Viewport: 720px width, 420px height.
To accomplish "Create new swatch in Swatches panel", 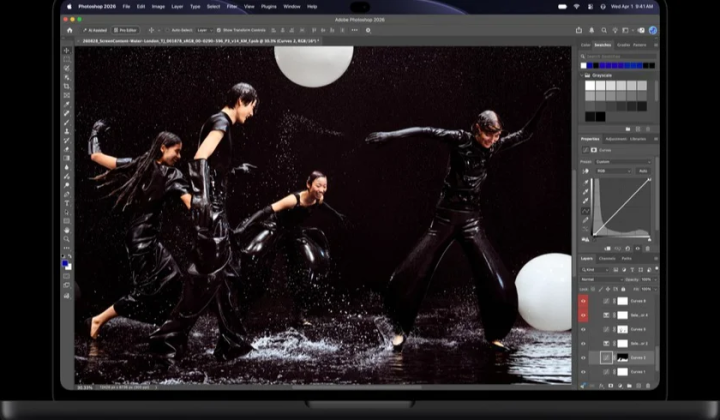I will click(638, 129).
